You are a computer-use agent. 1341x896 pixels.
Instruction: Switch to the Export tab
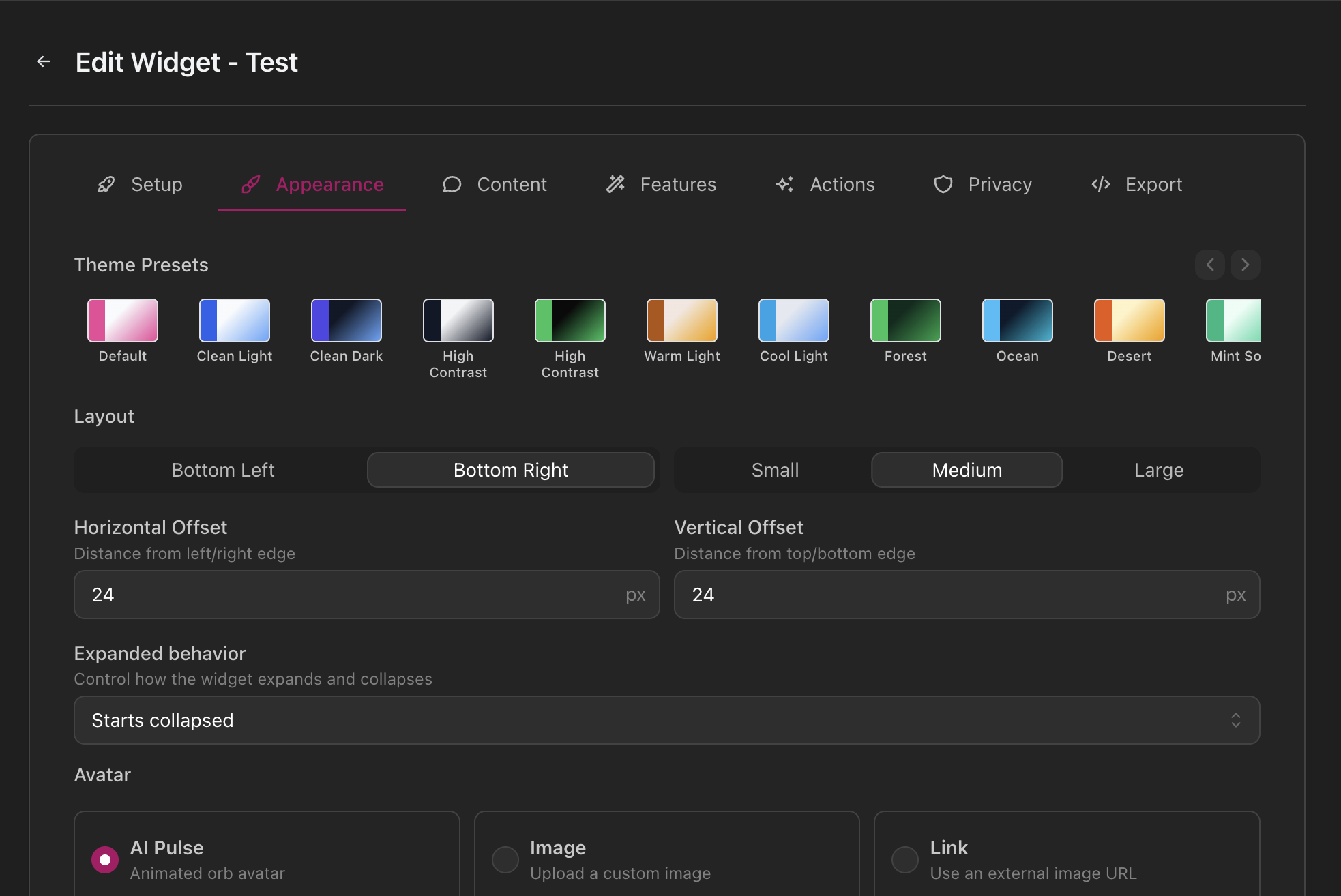click(1153, 184)
